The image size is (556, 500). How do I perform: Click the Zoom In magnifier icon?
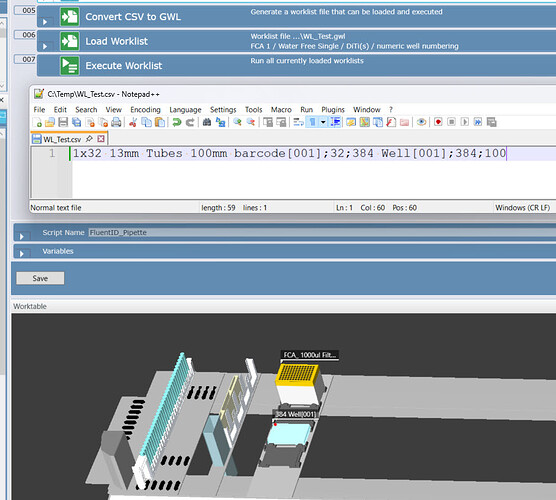[x=237, y=122]
